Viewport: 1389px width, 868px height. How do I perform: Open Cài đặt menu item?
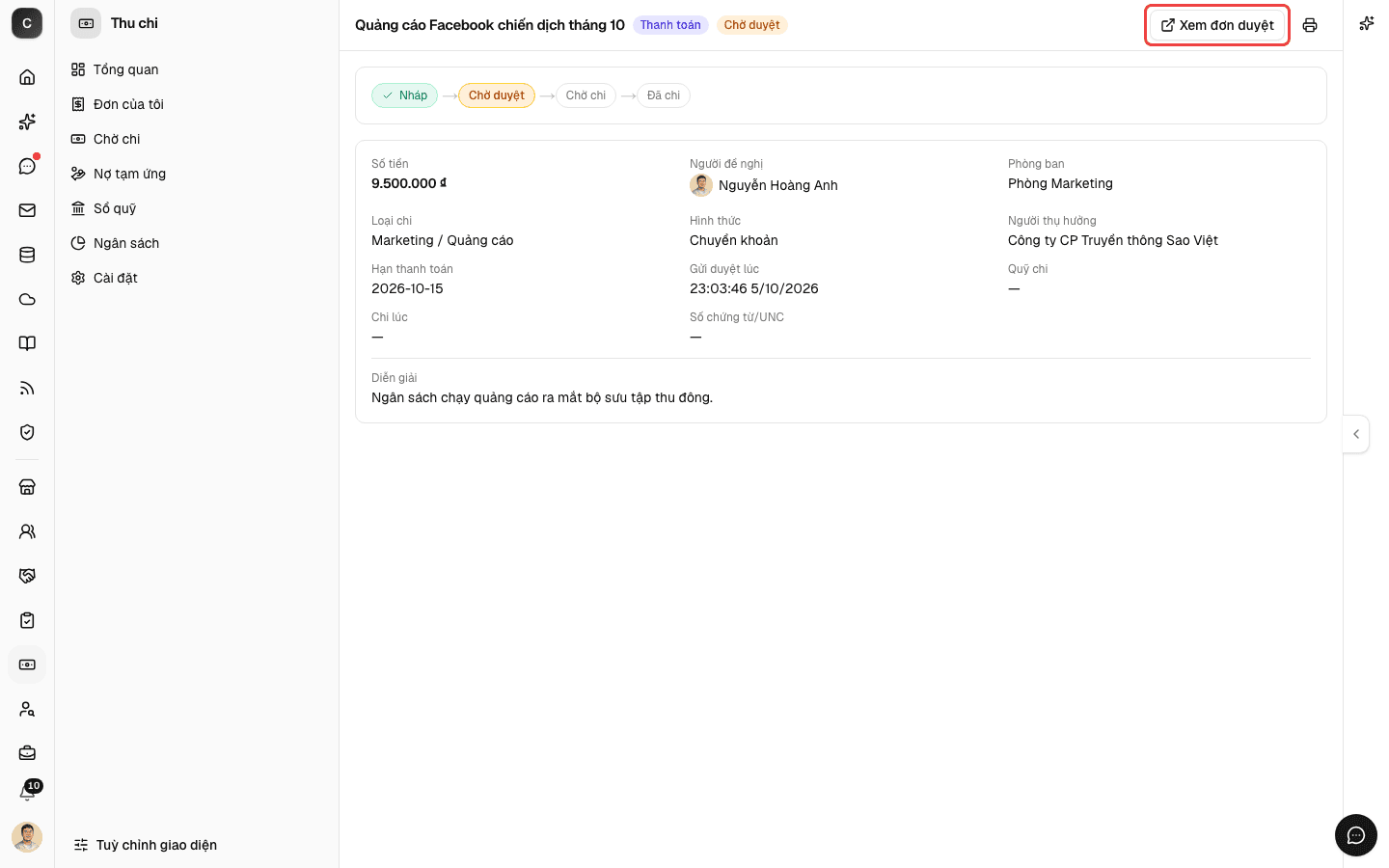[197, 278]
